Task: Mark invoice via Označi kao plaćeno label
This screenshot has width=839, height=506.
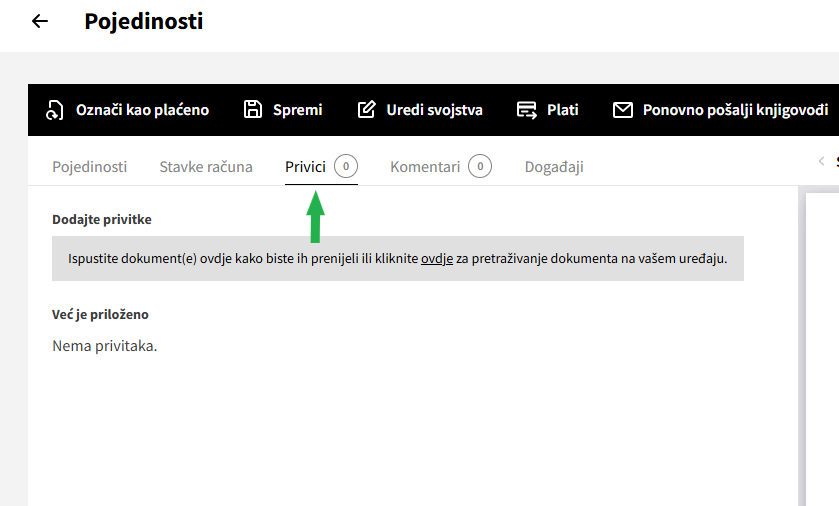Action: point(142,110)
